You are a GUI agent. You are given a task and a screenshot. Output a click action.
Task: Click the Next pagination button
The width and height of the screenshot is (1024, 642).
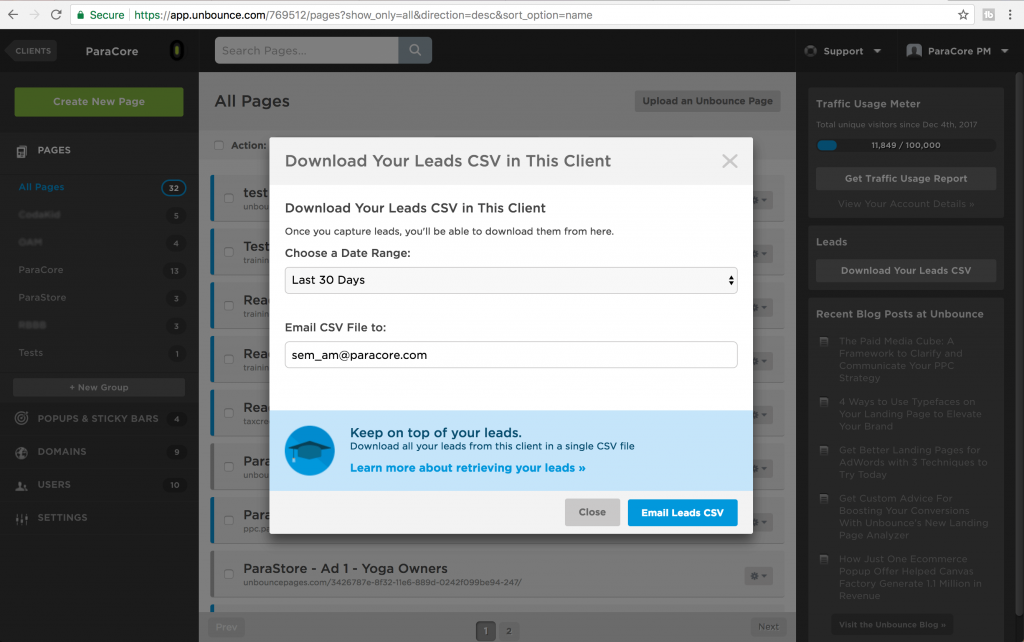tap(768, 627)
